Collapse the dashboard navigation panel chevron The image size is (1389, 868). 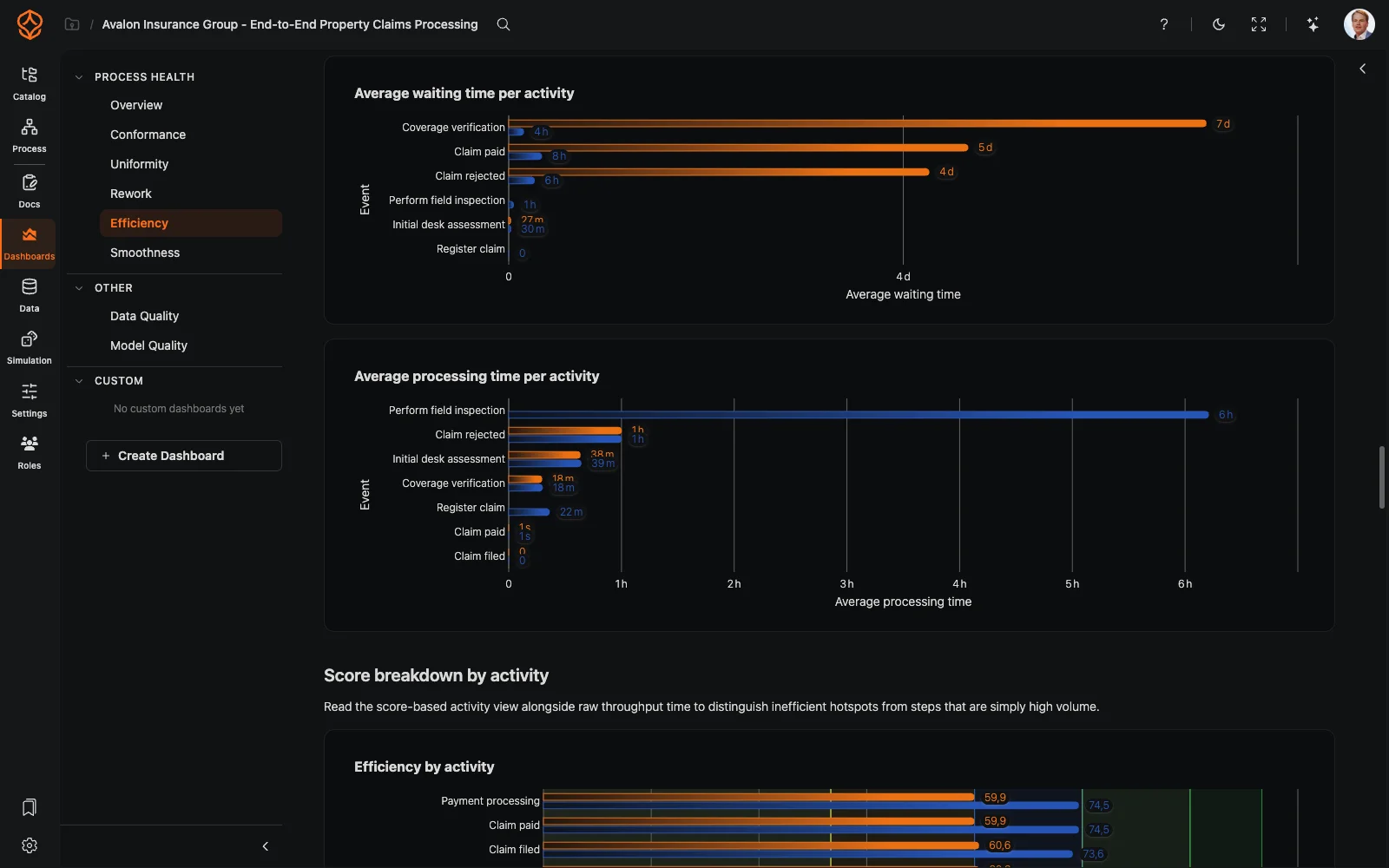click(x=266, y=846)
